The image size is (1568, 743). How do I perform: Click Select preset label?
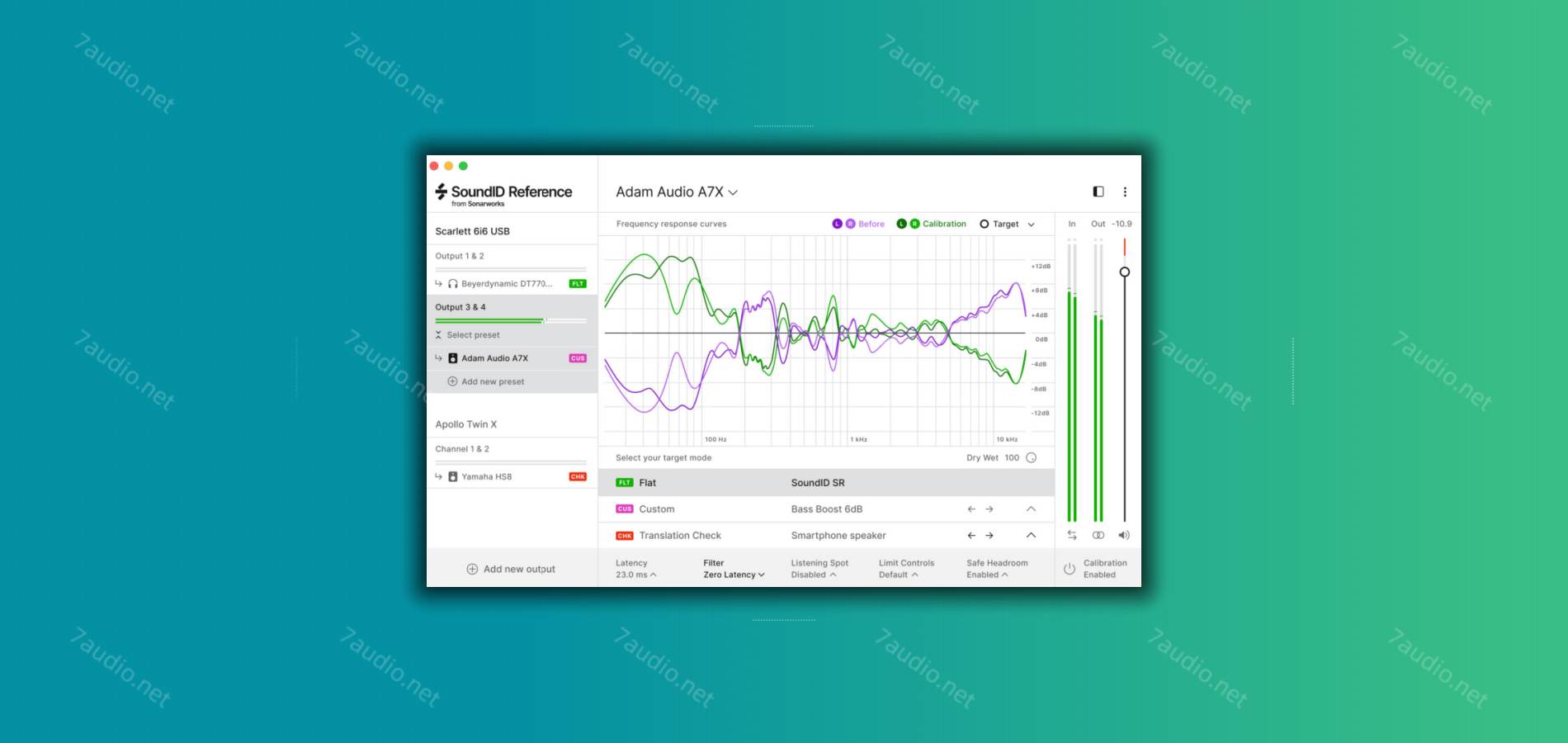coord(473,335)
